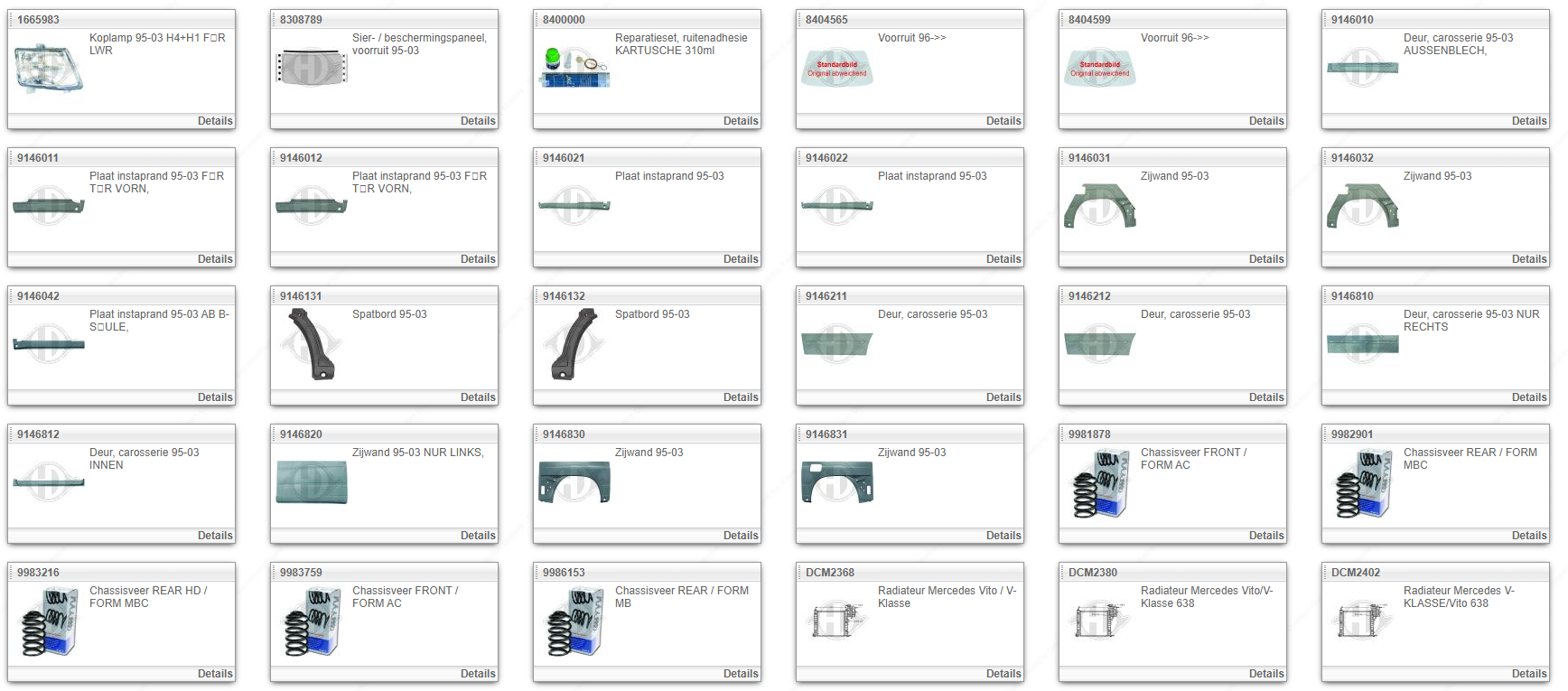Click the Zijwand panel image for 9146831

click(x=837, y=482)
